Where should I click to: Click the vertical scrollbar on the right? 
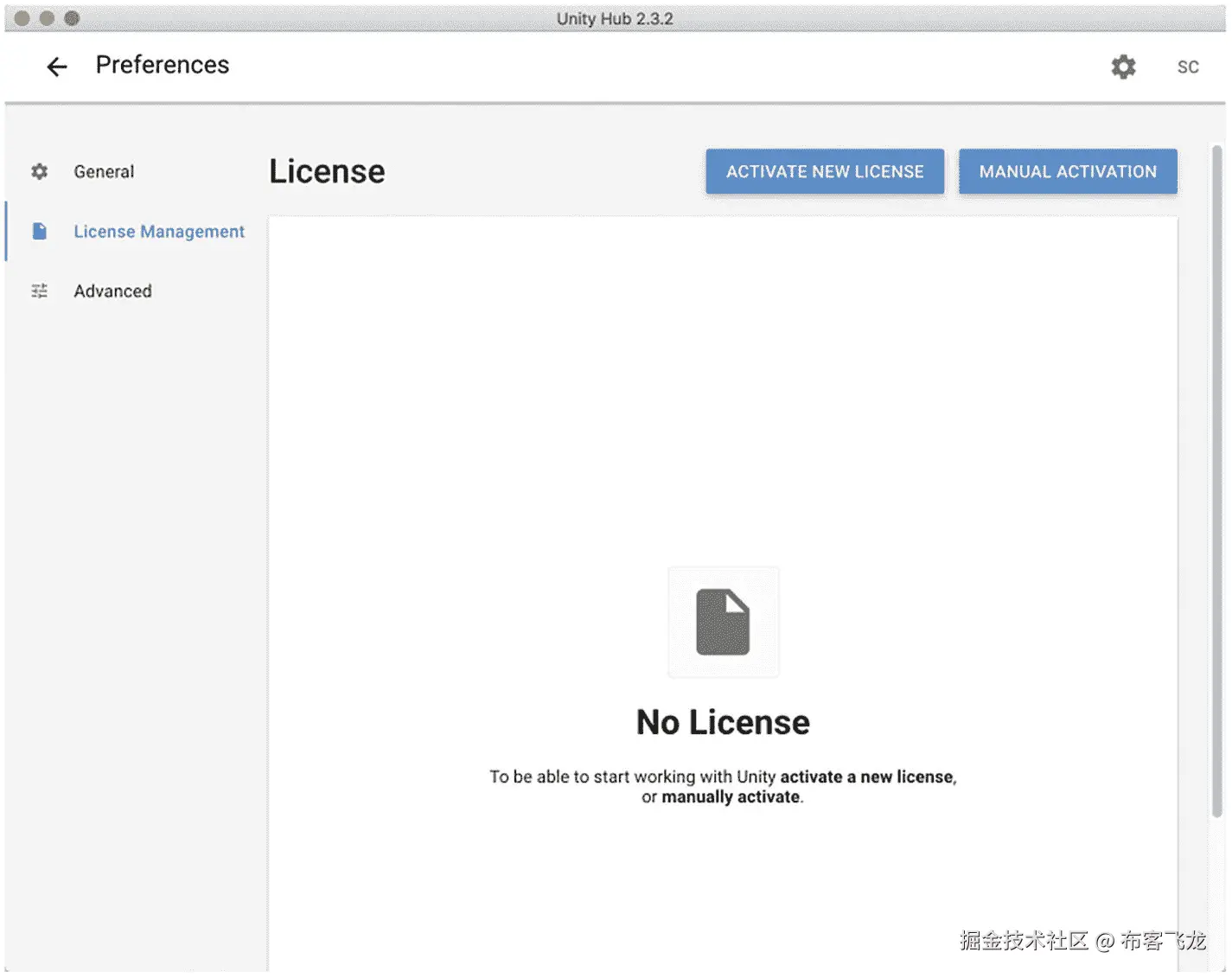pos(1216,481)
